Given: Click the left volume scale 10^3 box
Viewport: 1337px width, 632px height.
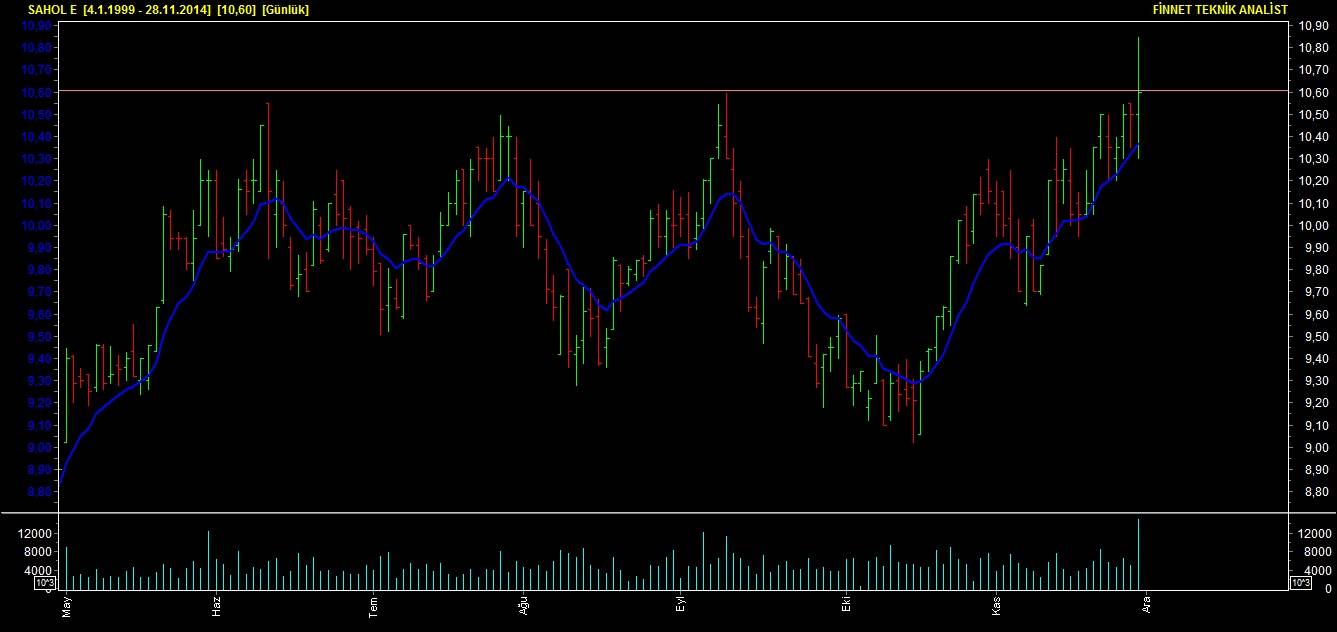Looking at the screenshot, I should (x=45, y=582).
